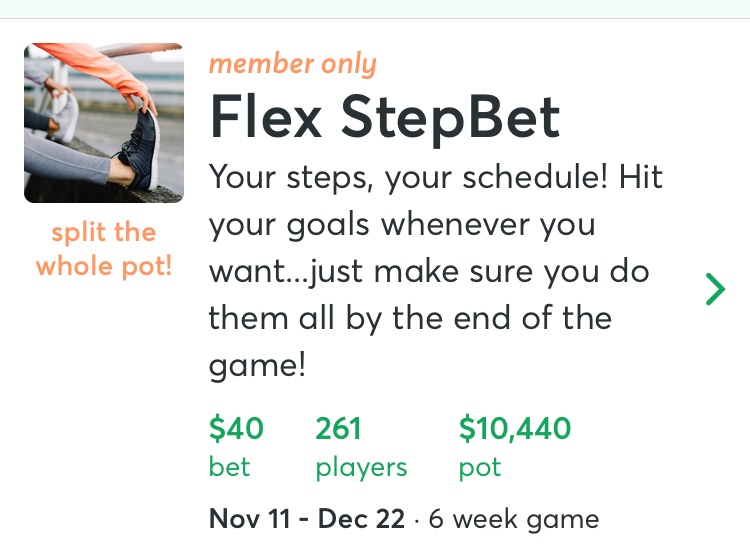Tap the 'split the whole pot!' caption
This screenshot has width=750, height=554.
tap(104, 250)
